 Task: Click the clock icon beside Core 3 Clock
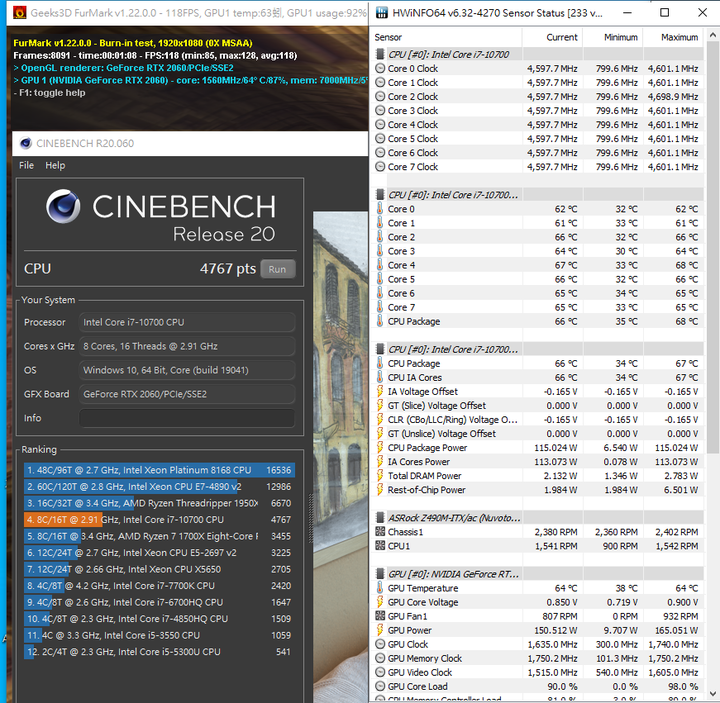pos(380,111)
